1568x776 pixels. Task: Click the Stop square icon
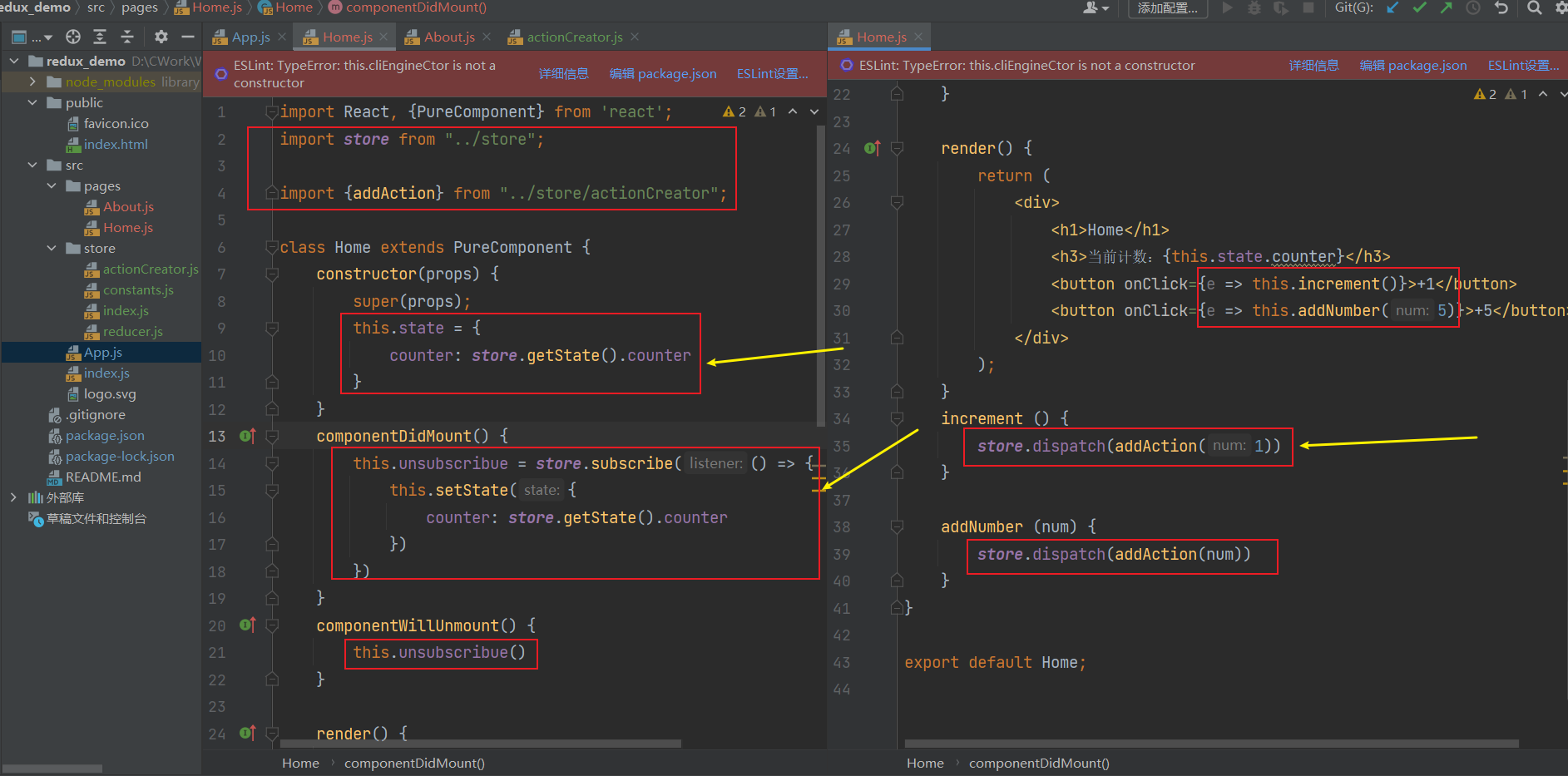[x=1308, y=8]
